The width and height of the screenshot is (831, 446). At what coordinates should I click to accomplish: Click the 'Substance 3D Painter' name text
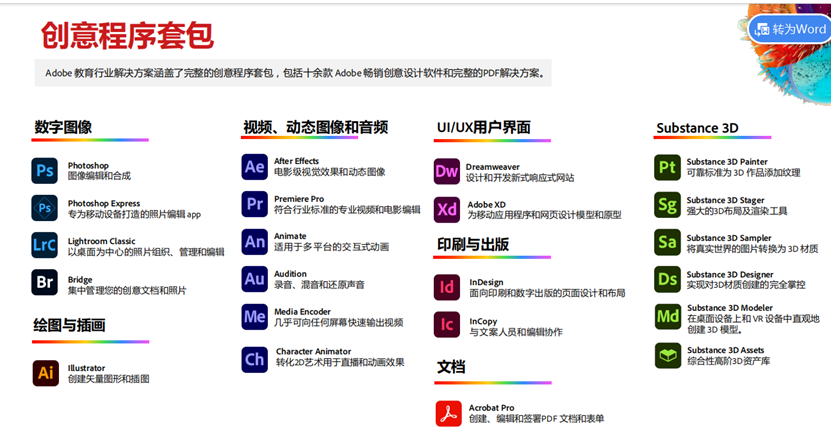[x=727, y=162]
